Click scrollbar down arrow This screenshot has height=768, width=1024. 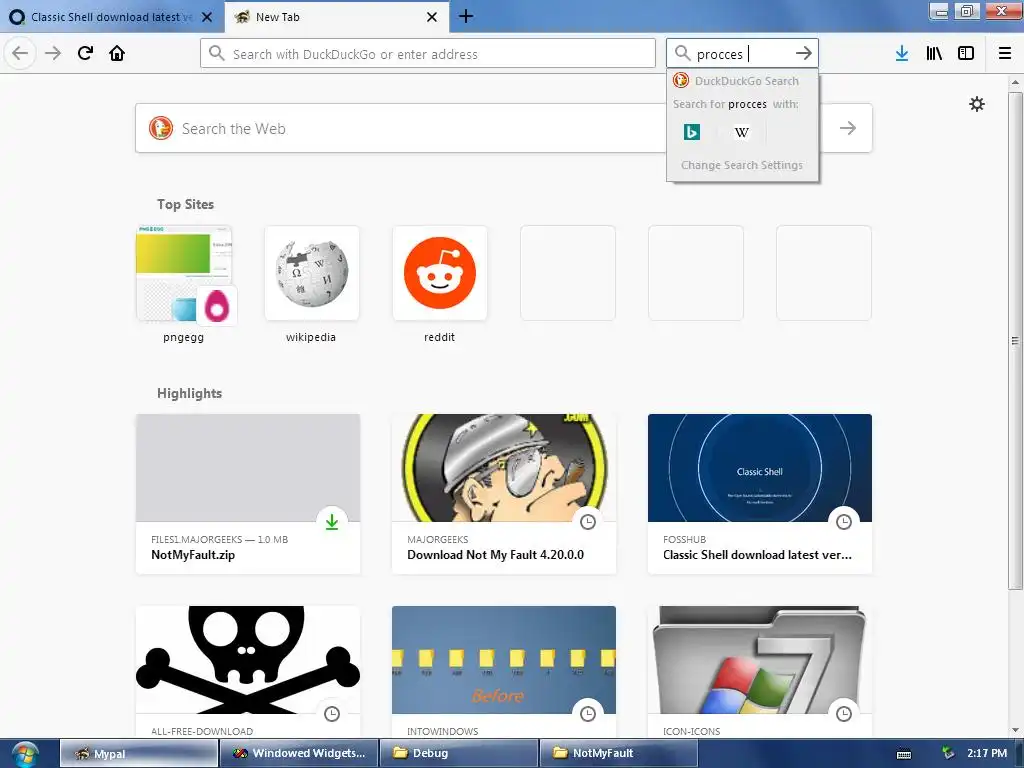[x=1015, y=730]
